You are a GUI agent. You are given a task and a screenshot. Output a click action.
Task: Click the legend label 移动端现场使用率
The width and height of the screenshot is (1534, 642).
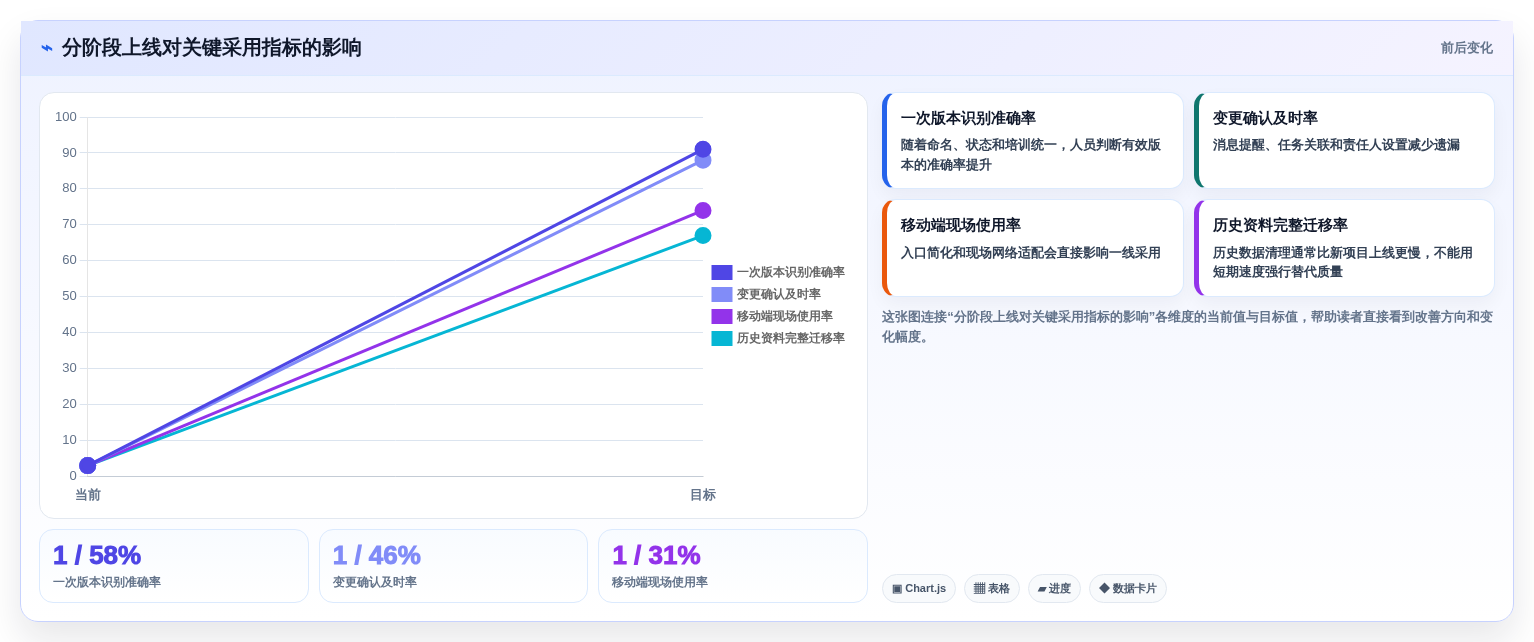pyautogui.click(x=784, y=316)
